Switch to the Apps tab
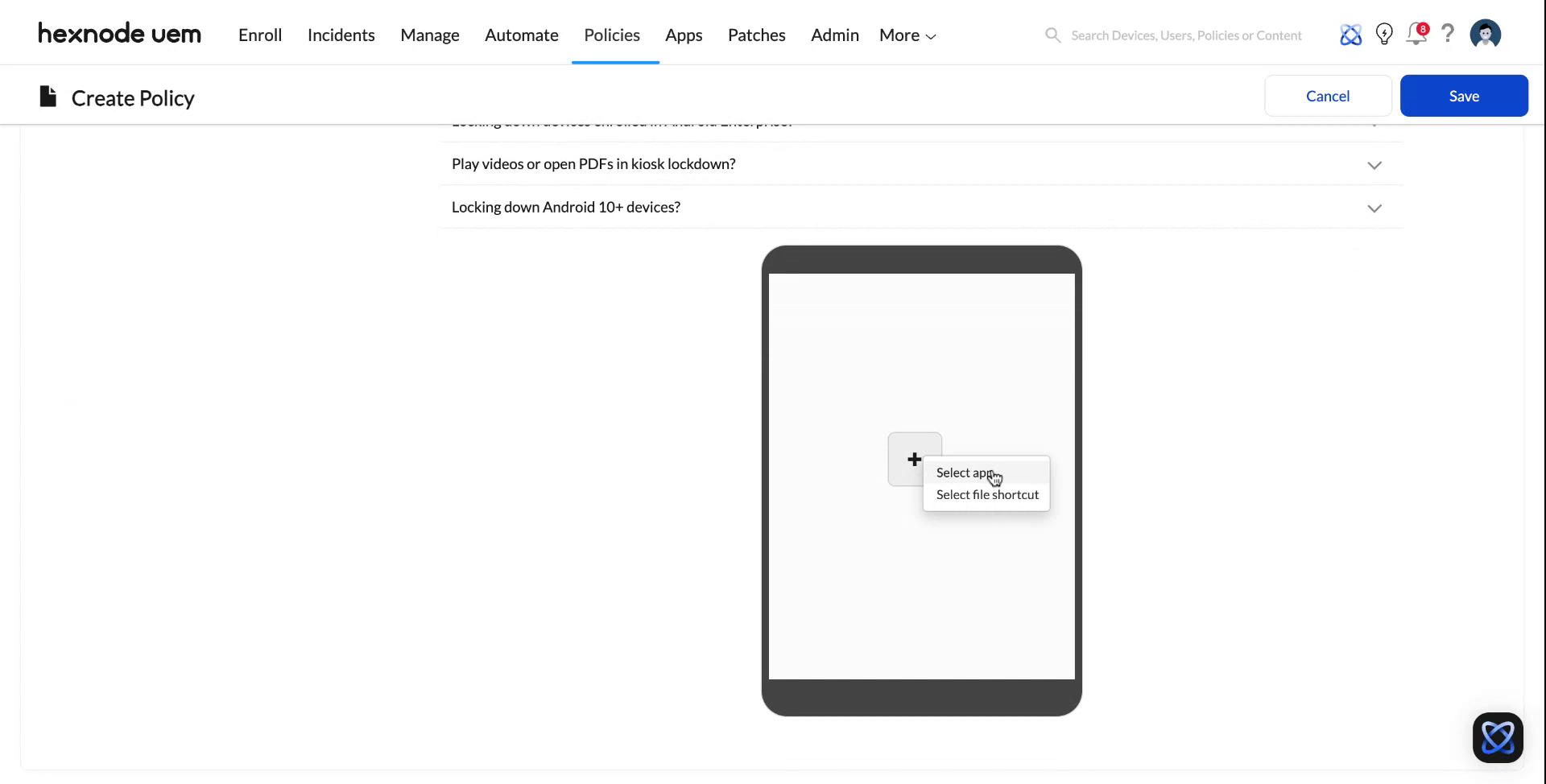This screenshot has width=1546, height=784. [684, 35]
